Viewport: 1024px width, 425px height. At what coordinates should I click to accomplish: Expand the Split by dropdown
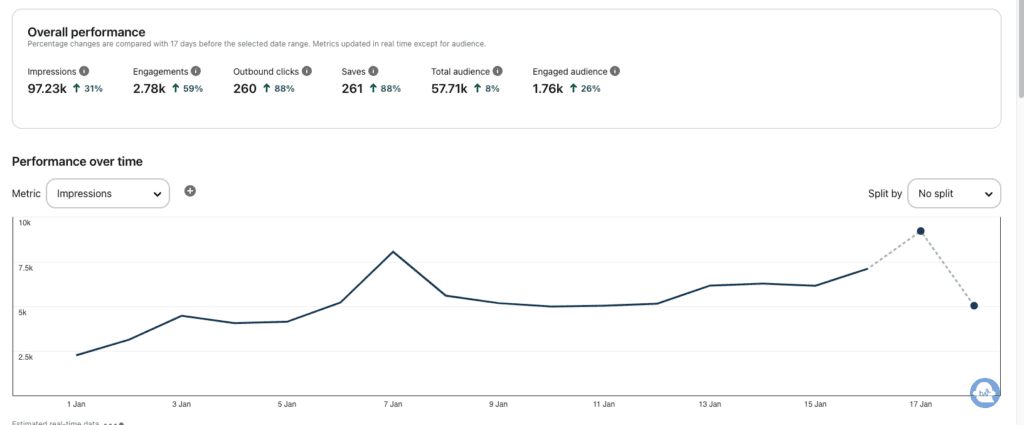[x=953, y=193]
